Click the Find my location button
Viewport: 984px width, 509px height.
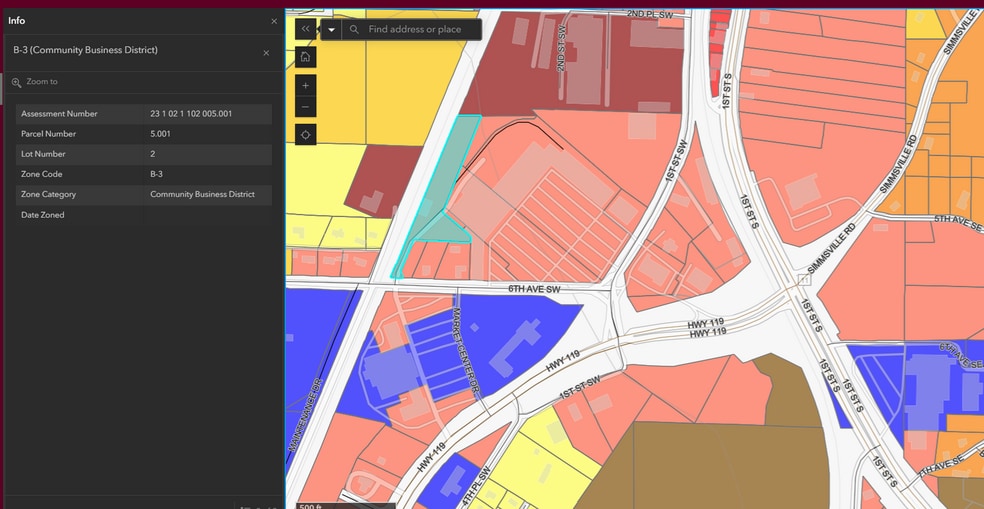click(x=306, y=134)
